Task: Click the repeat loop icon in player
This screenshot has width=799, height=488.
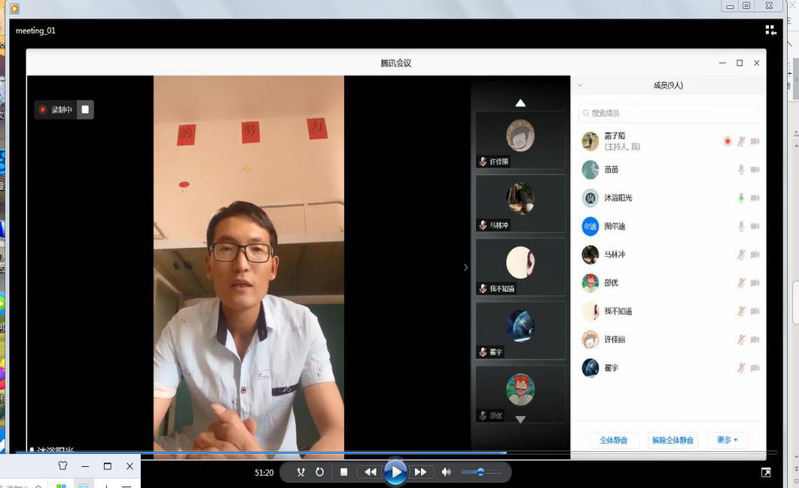Action: [x=319, y=472]
